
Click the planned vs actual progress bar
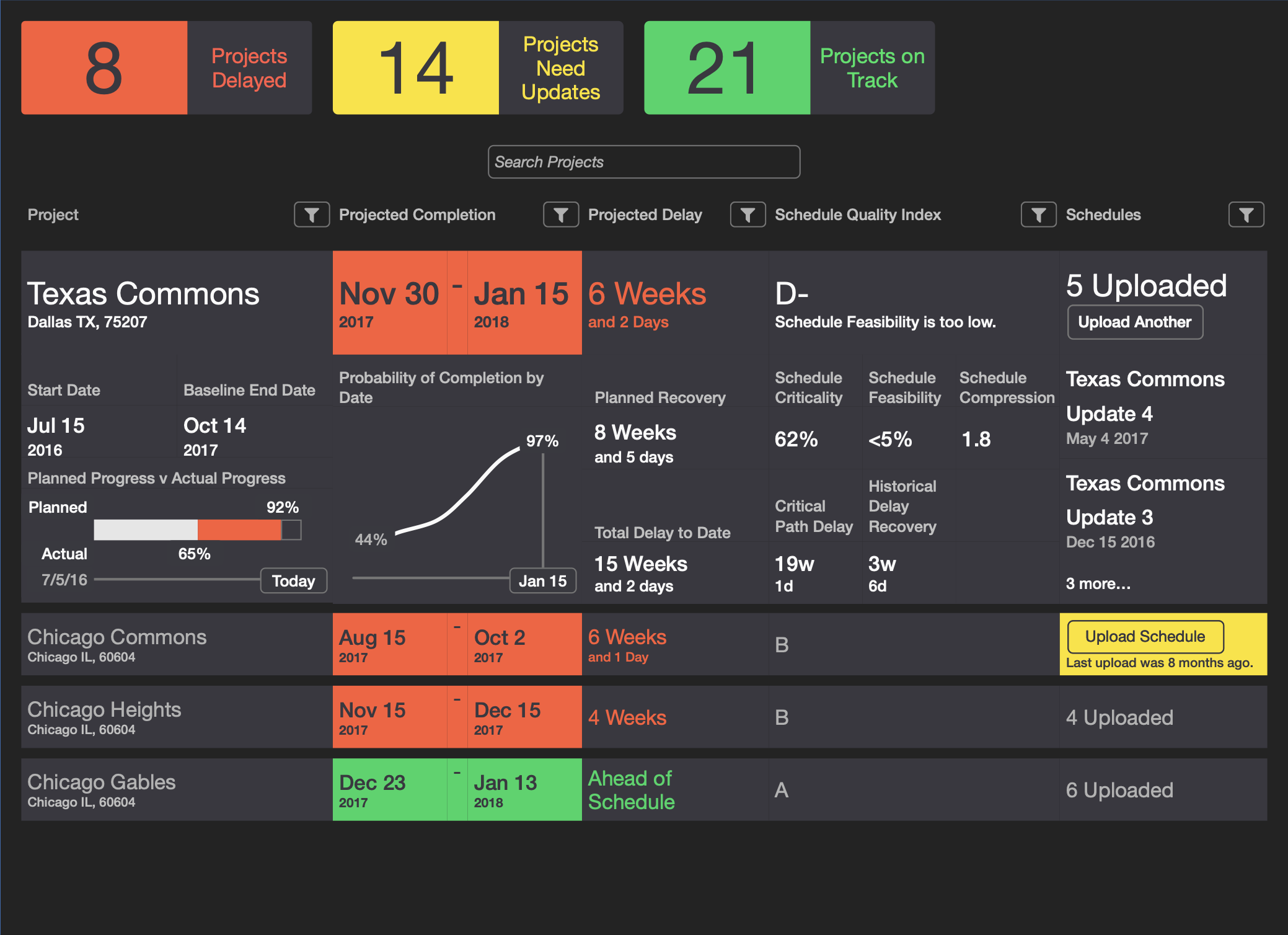(197, 530)
